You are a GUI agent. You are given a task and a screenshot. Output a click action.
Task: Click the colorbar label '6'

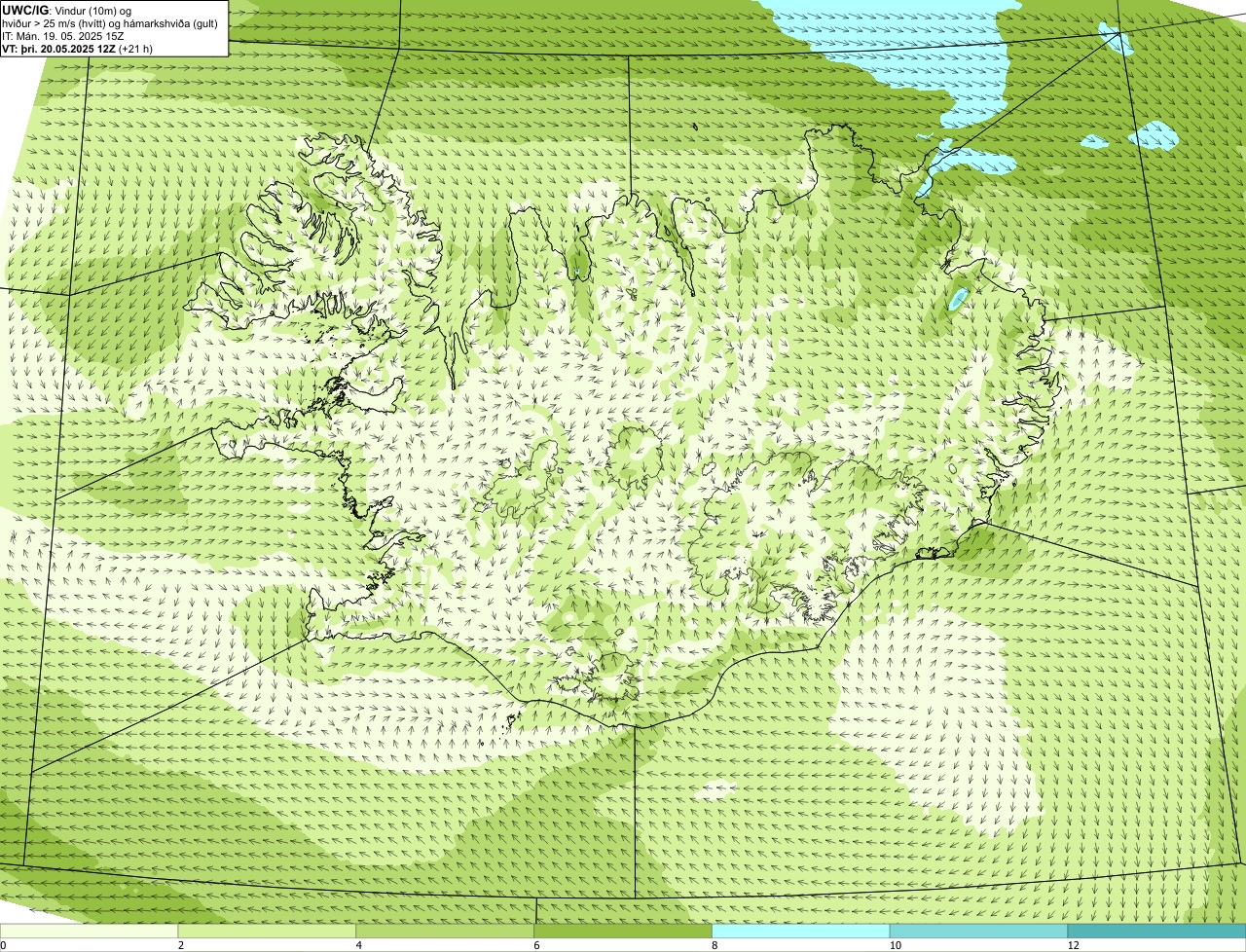[x=536, y=945]
